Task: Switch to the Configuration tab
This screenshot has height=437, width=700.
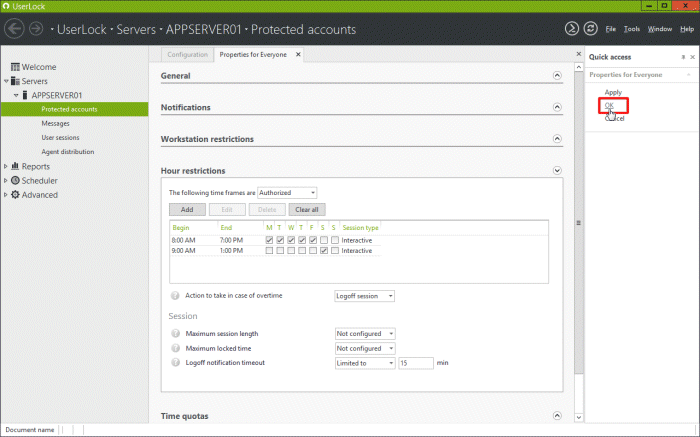Action: pyautogui.click(x=188, y=54)
